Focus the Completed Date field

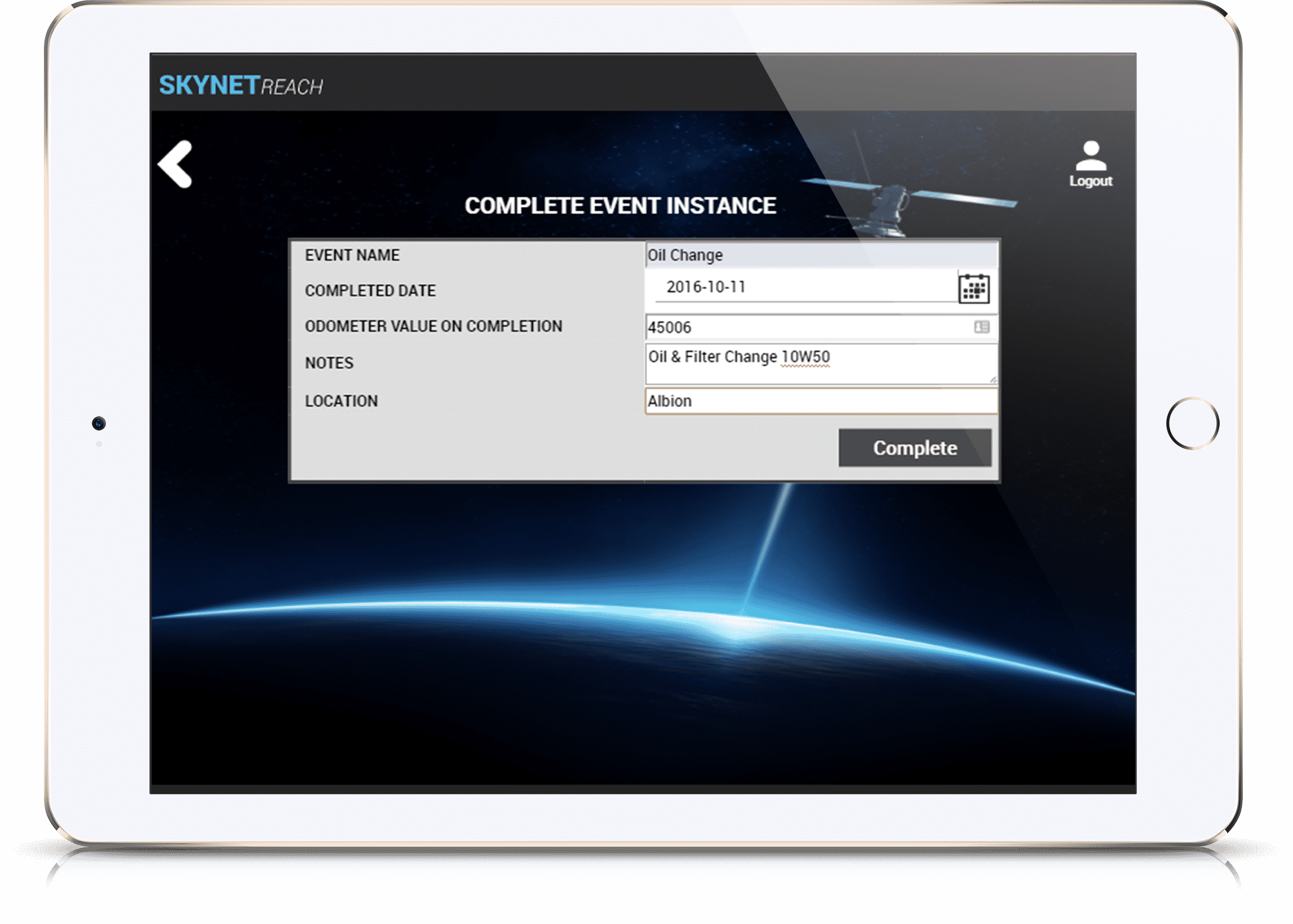point(805,287)
